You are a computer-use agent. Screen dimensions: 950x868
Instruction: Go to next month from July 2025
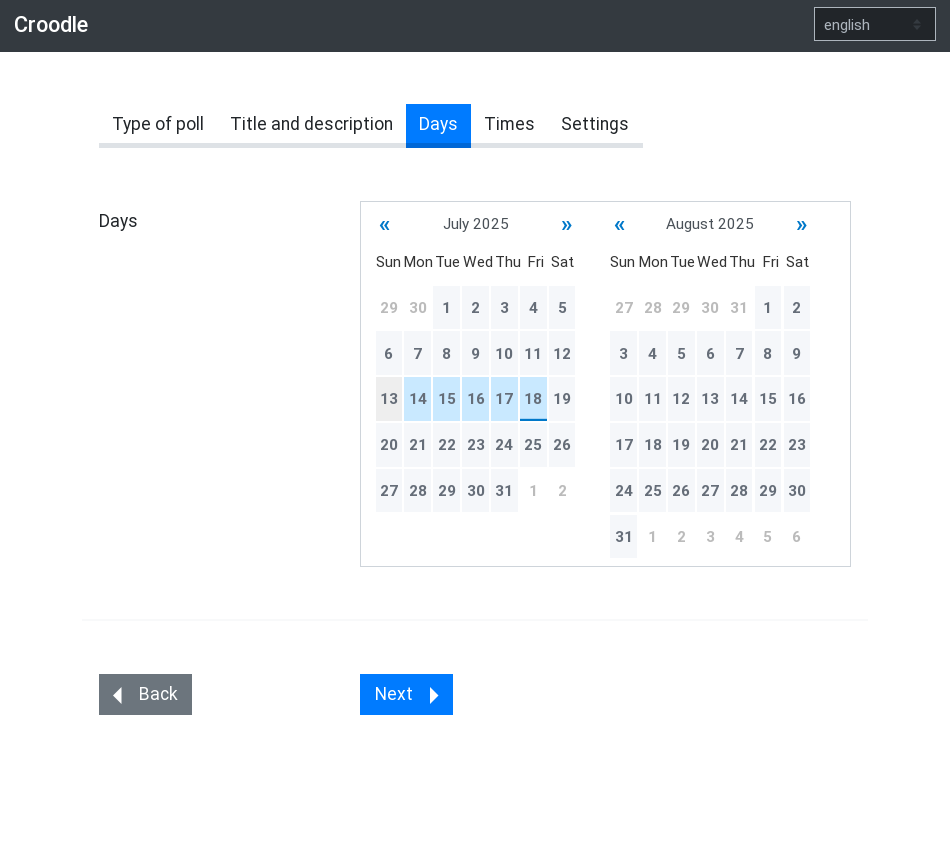(x=566, y=225)
